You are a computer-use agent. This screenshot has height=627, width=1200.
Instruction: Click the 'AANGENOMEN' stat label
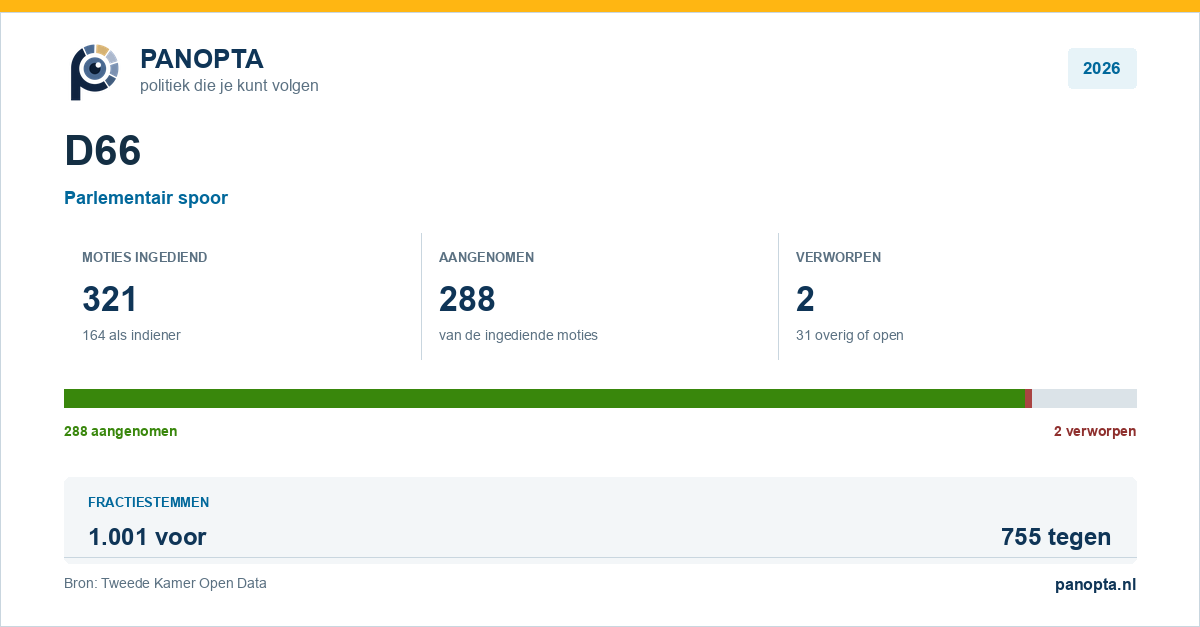pyautogui.click(x=486, y=257)
